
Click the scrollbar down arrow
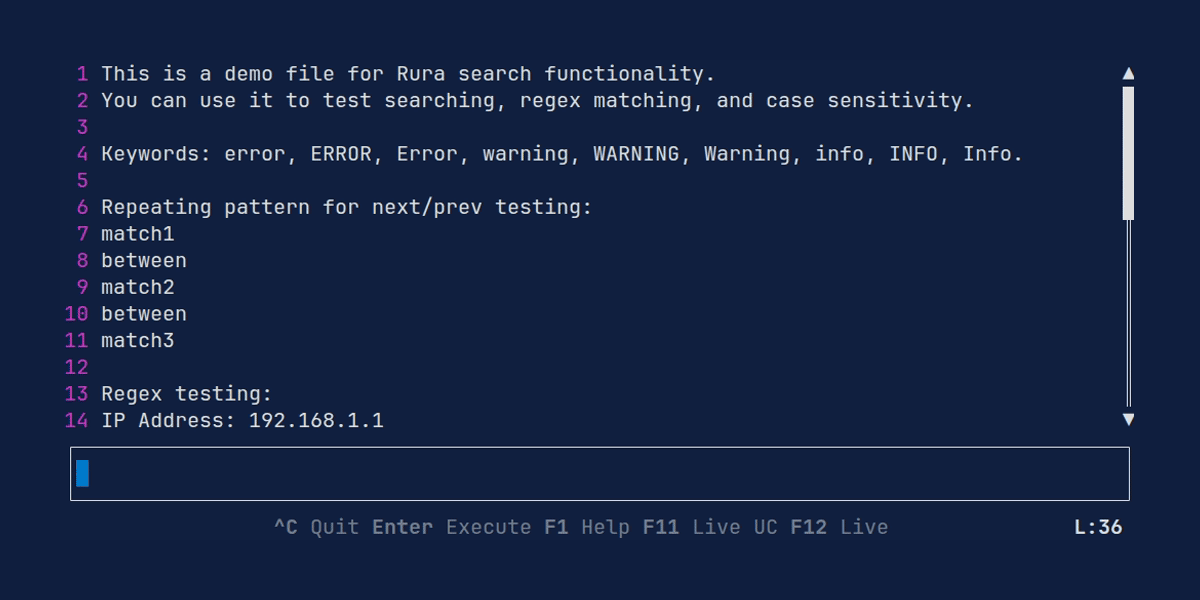1128,420
